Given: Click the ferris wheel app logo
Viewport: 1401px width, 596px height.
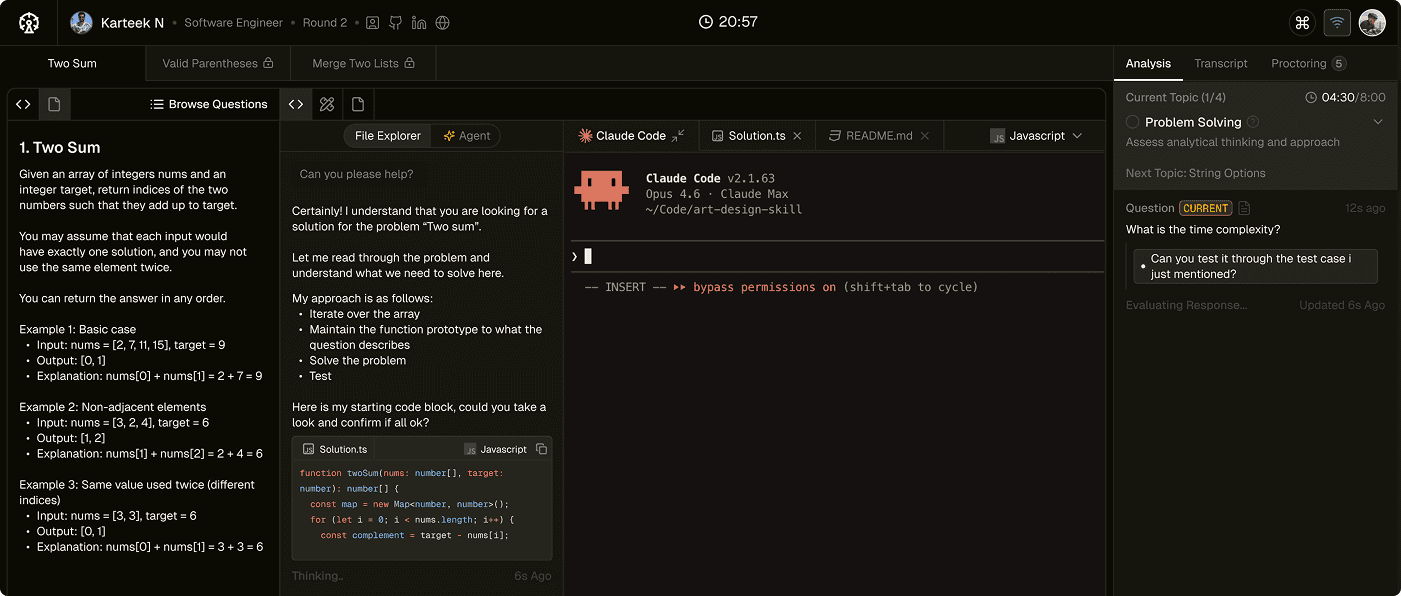Looking at the screenshot, I should click(x=29, y=22).
